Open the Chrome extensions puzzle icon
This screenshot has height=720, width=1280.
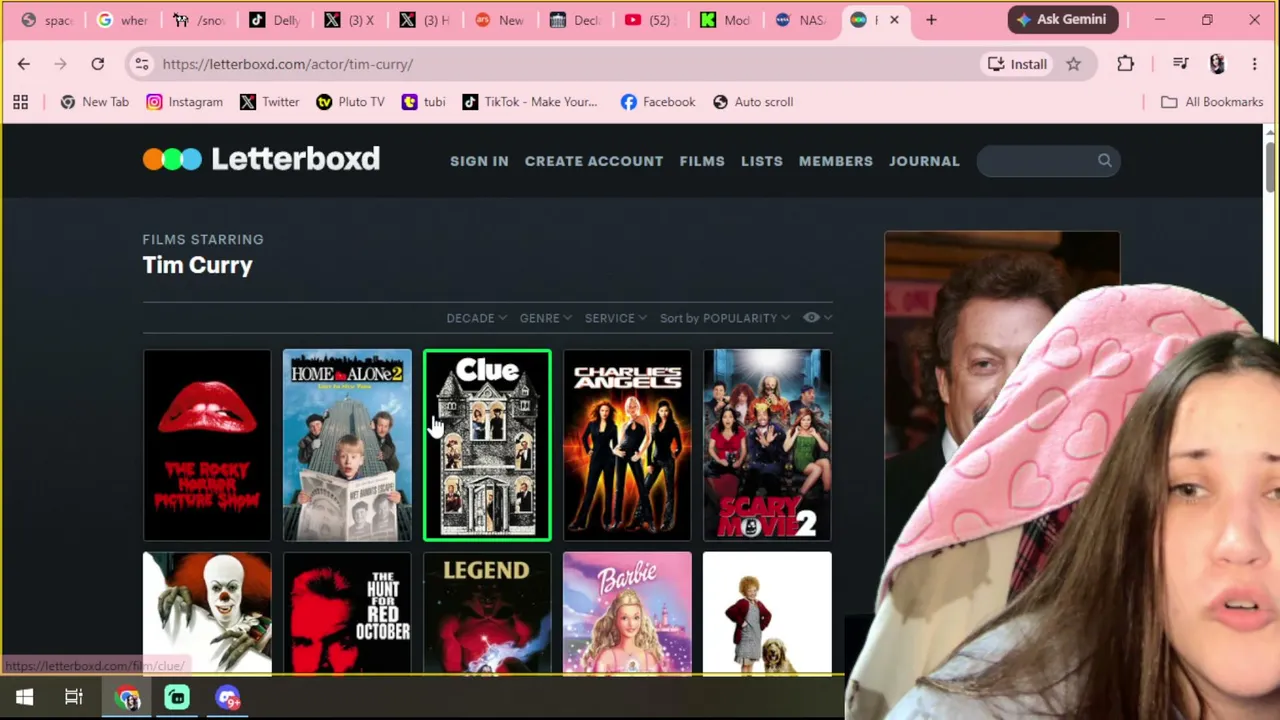pyautogui.click(x=1125, y=64)
